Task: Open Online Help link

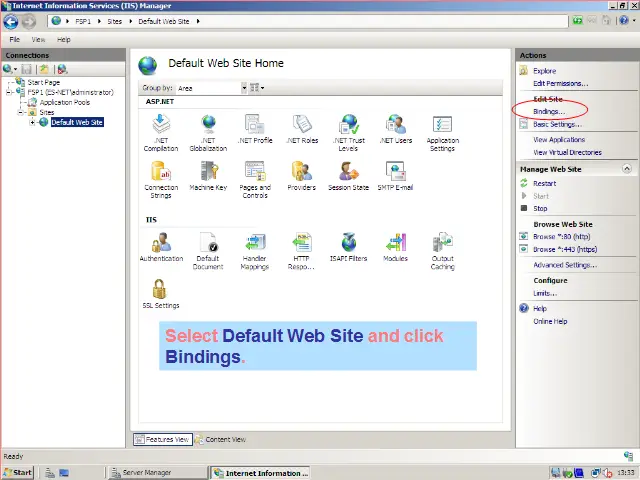Action: (x=550, y=321)
